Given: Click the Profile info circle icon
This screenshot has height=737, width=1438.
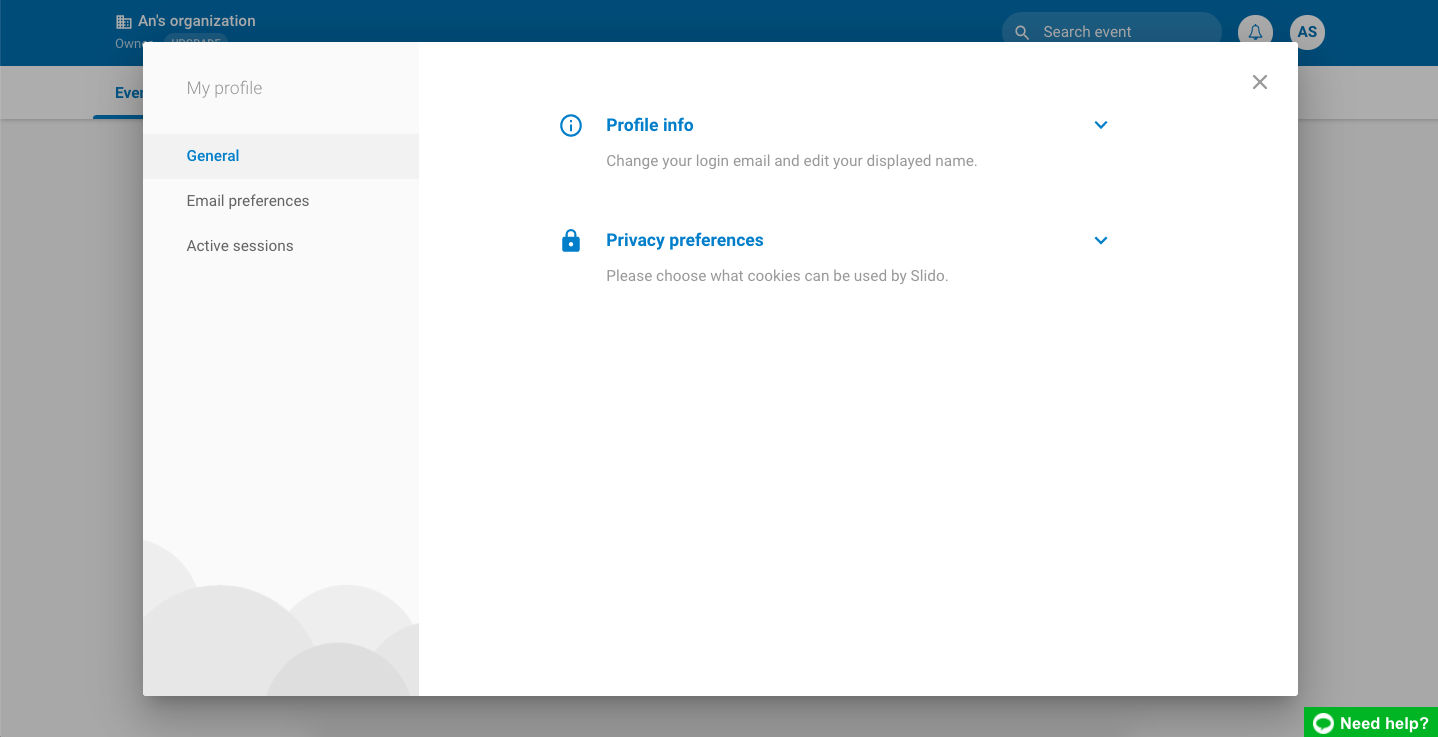Looking at the screenshot, I should [571, 125].
